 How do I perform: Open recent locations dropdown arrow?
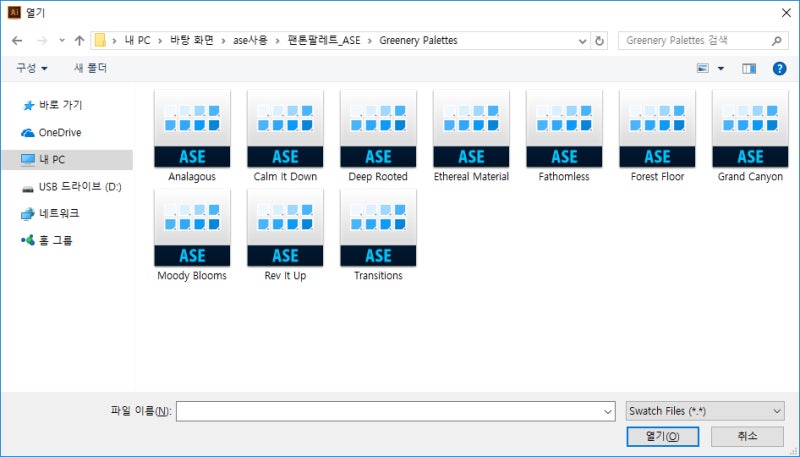coord(62,40)
